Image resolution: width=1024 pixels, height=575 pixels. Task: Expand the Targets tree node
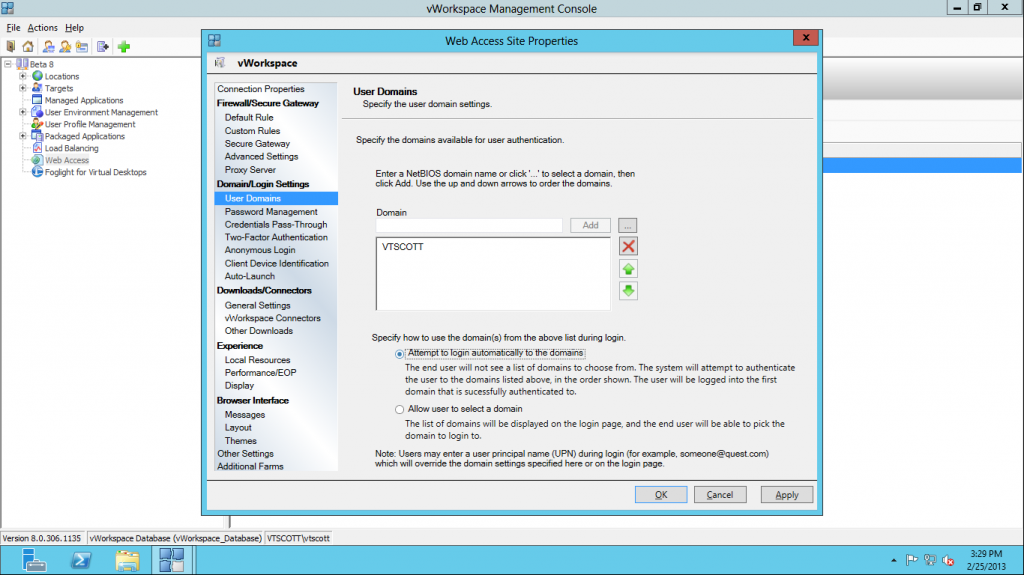click(x=23, y=88)
